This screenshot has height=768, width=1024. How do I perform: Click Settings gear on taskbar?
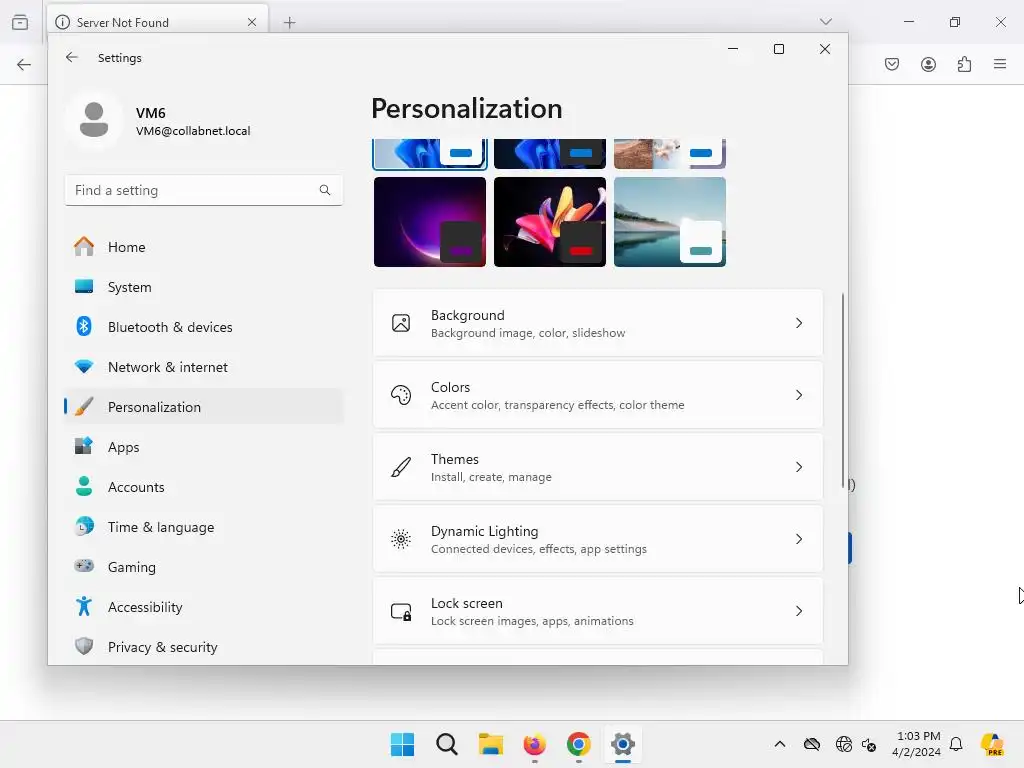pos(623,744)
